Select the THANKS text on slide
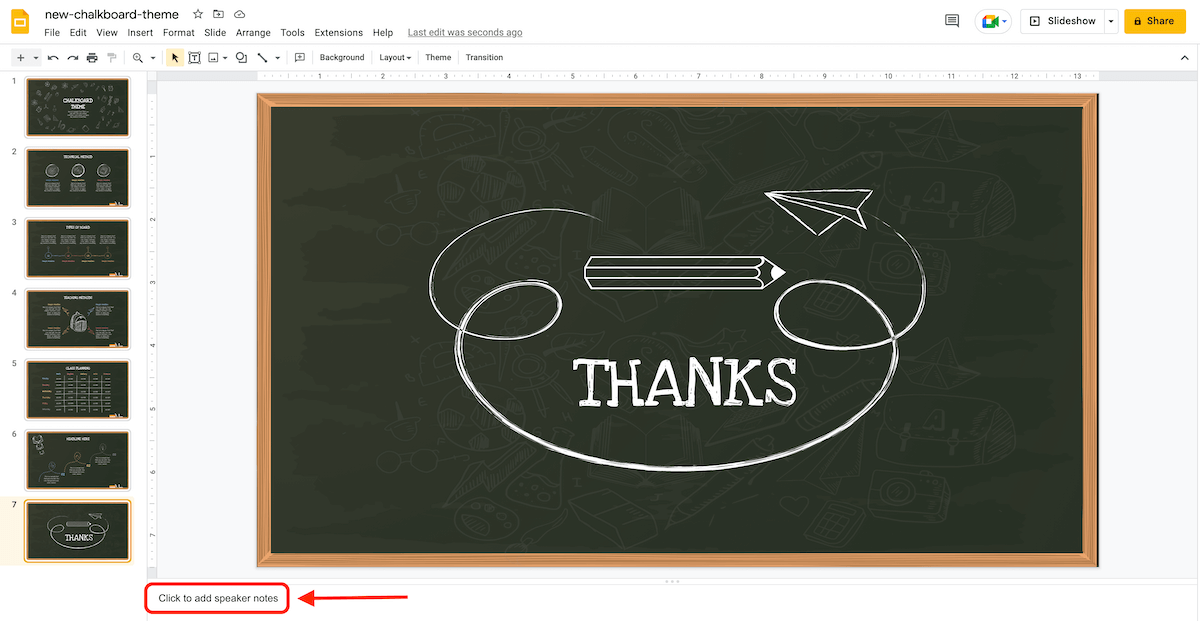 click(685, 381)
